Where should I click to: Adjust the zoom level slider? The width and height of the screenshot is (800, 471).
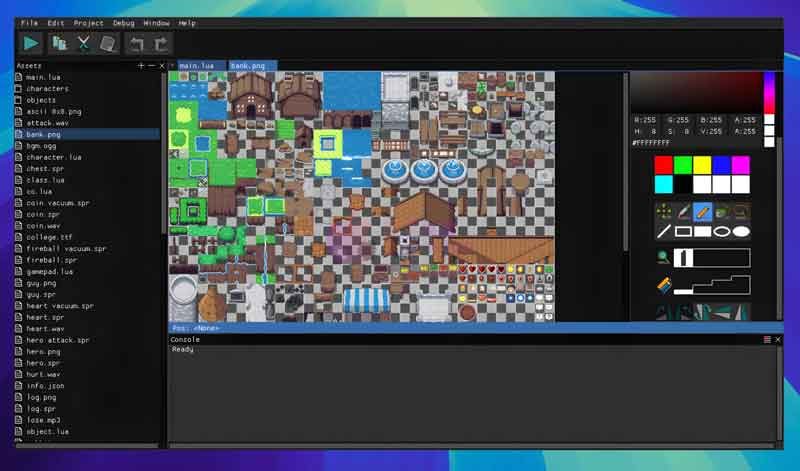[712, 258]
